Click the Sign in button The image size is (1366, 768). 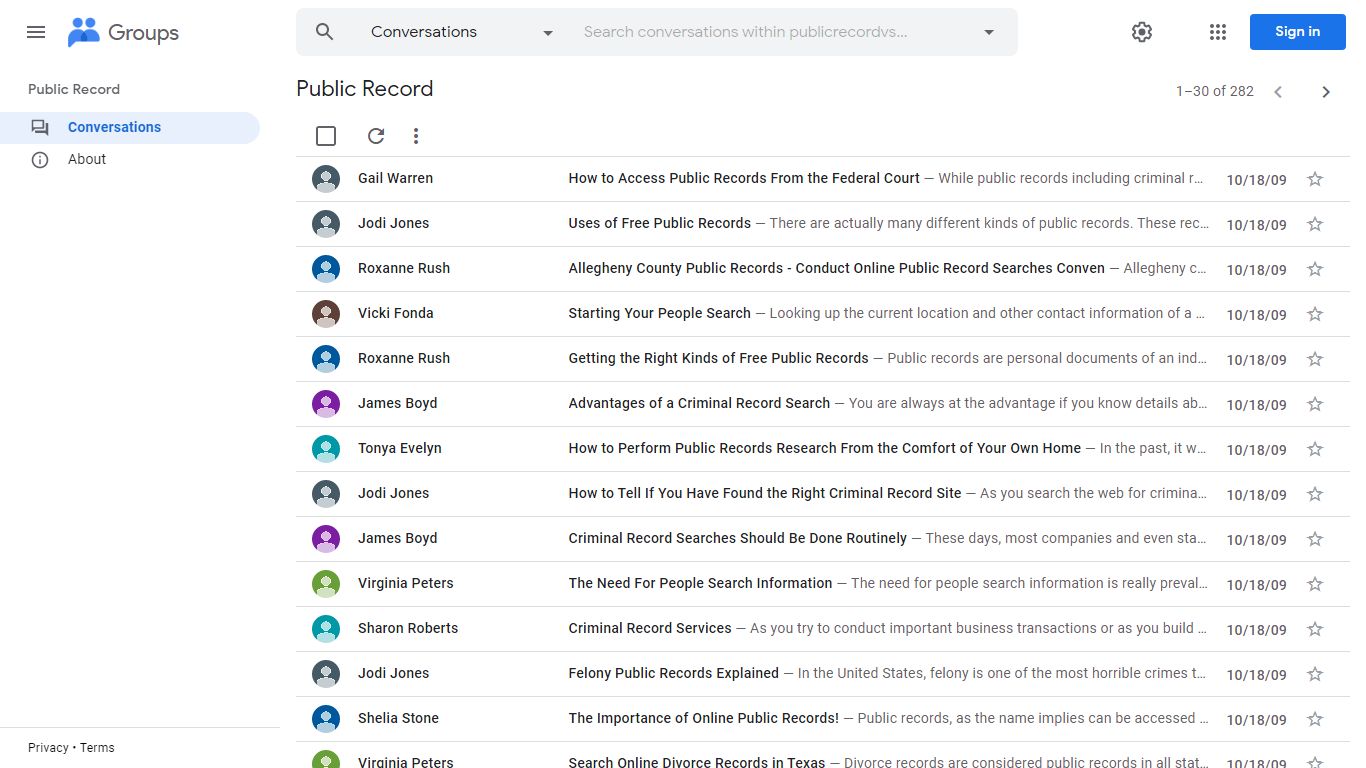pos(1297,32)
